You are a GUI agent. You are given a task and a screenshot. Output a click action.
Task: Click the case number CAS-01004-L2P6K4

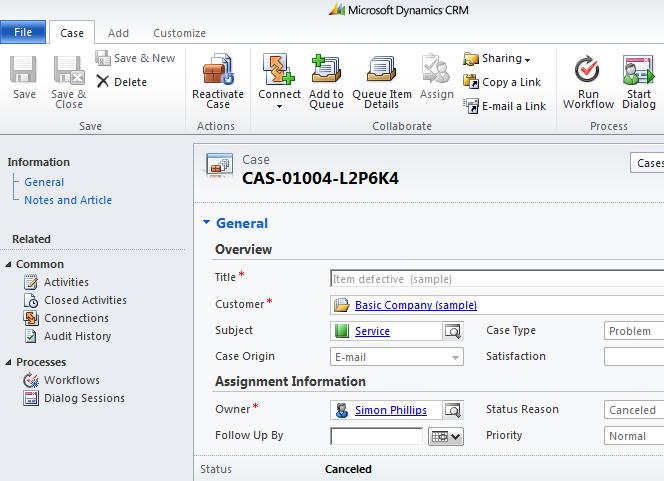click(320, 178)
